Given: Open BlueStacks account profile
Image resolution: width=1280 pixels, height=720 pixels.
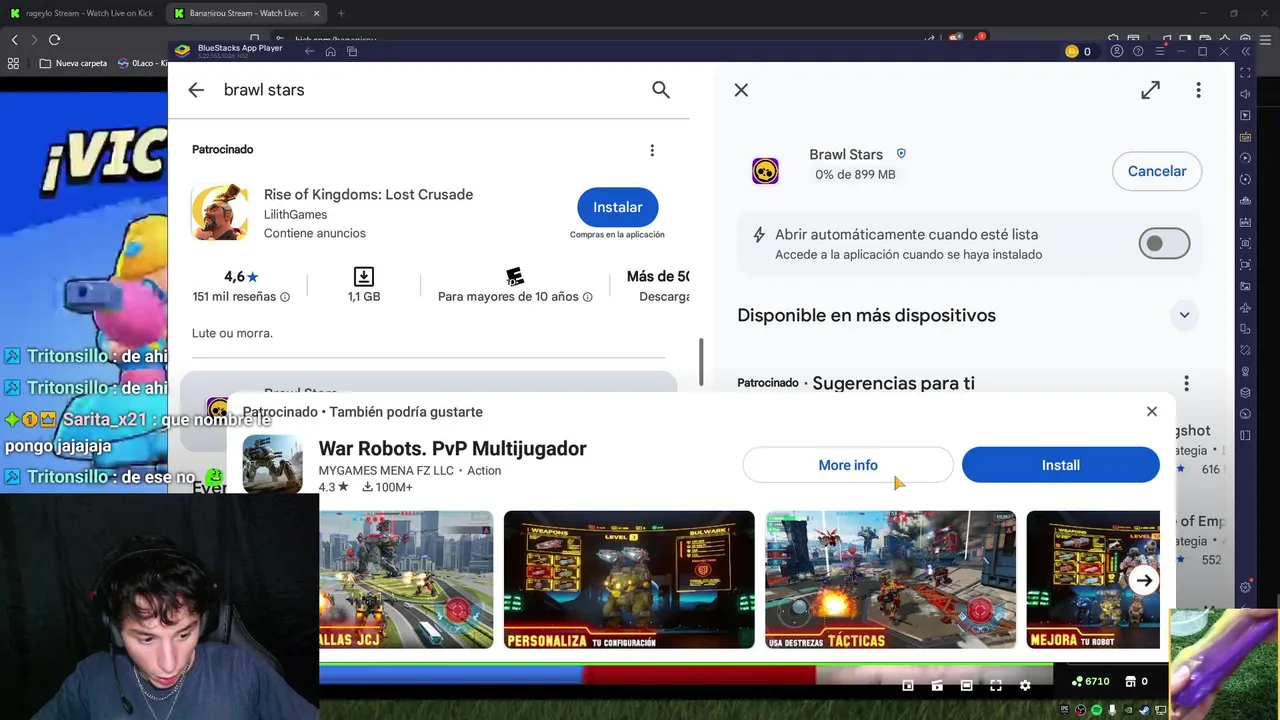Looking at the screenshot, I should 1117,51.
